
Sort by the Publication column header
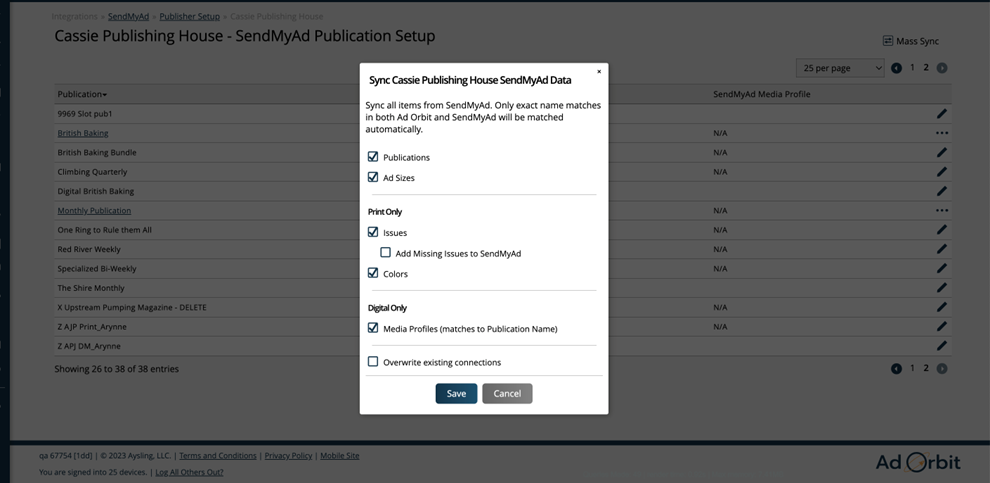click(x=82, y=94)
